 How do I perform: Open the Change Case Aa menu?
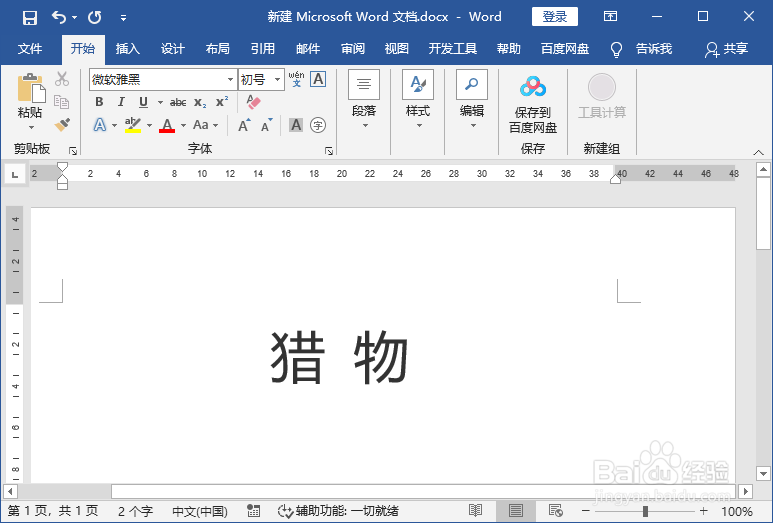(x=206, y=125)
